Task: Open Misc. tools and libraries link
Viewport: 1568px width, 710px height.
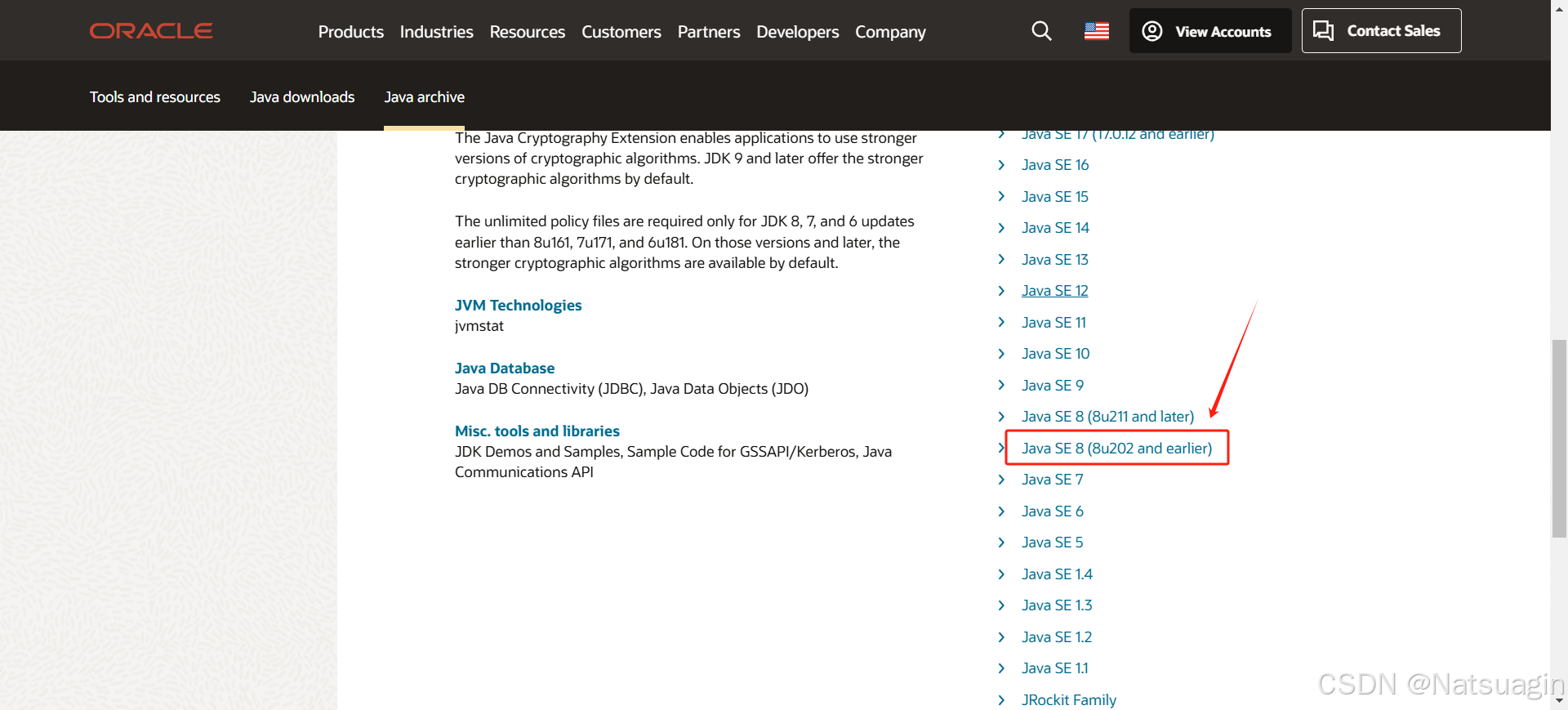Action: point(537,431)
